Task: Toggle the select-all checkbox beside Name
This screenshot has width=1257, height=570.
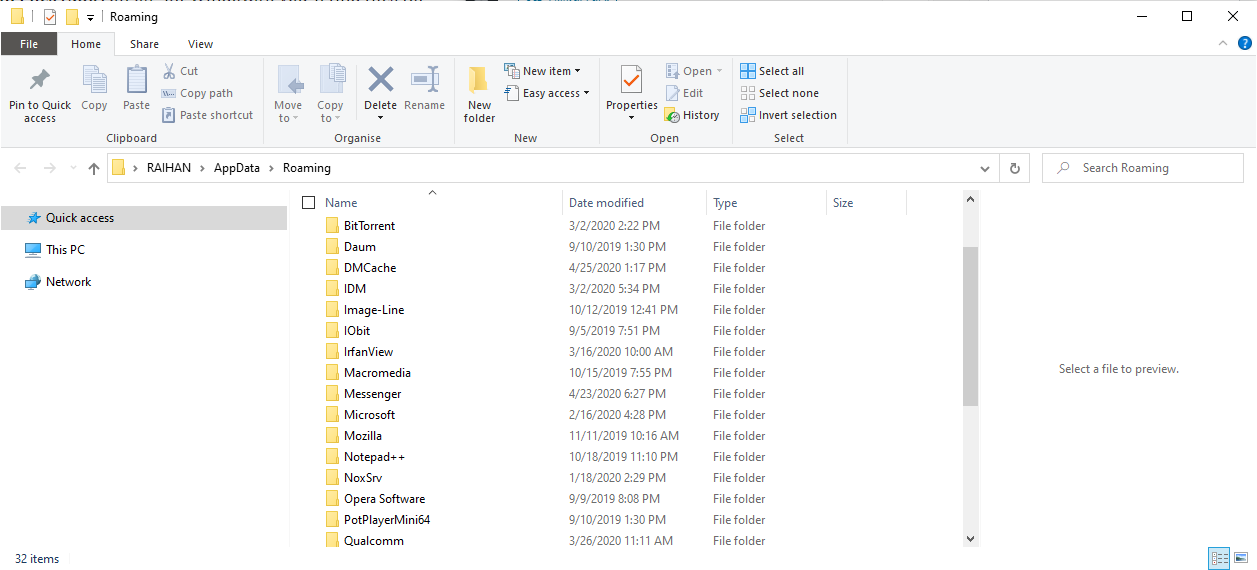Action: (309, 202)
